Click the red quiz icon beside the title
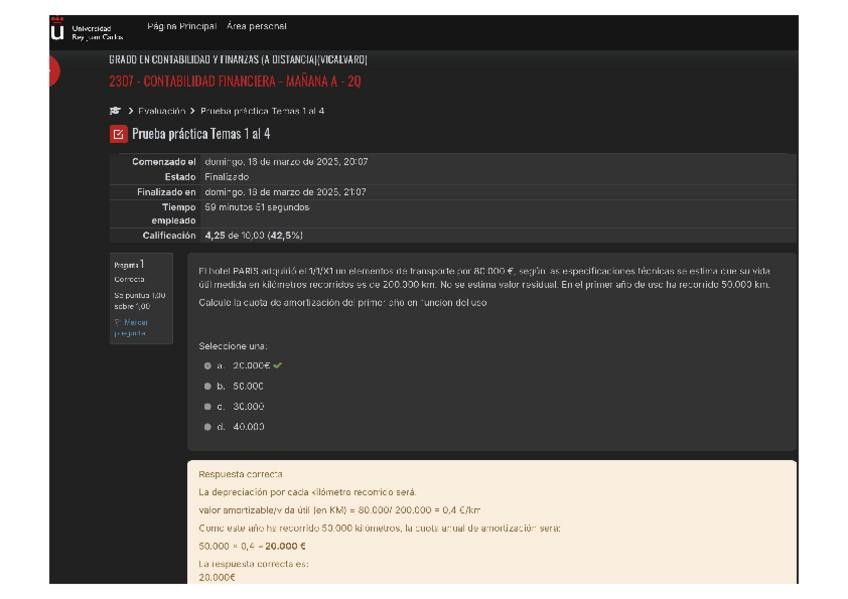This screenshot has width=848, height=599. click(x=118, y=134)
